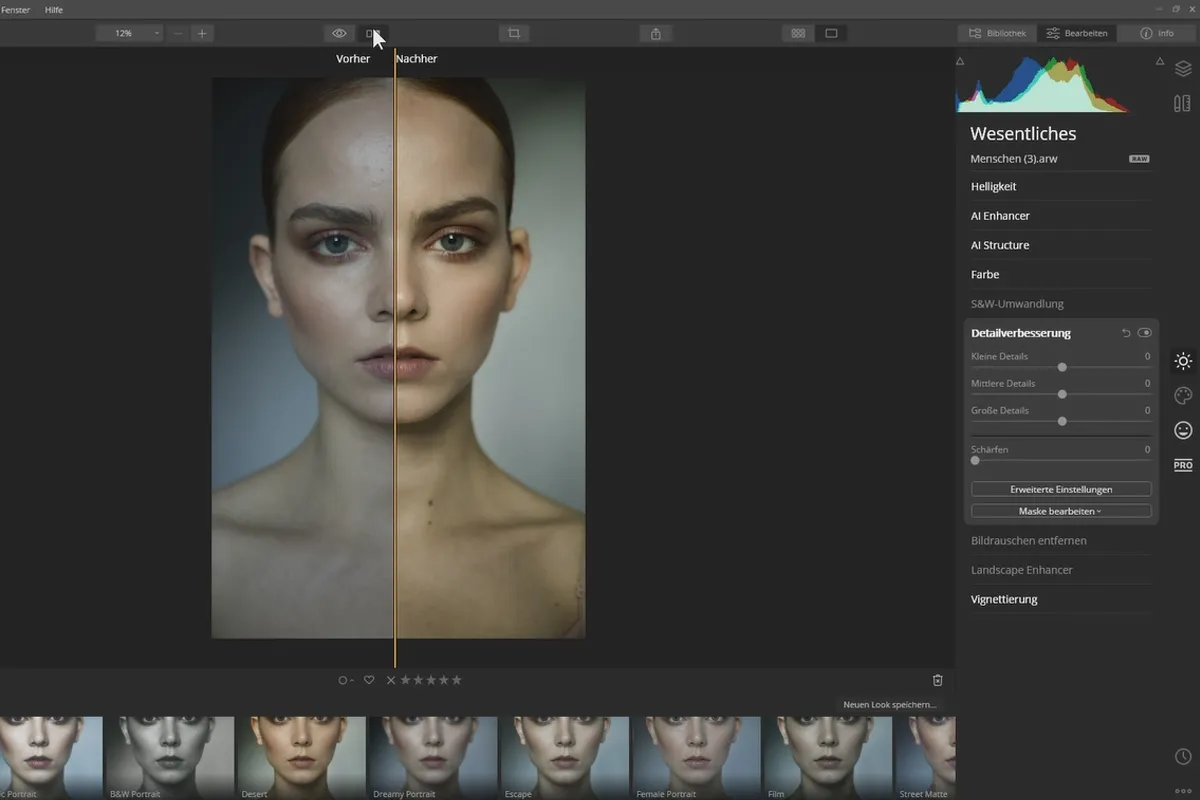
Task: Open the 12% zoom level dropdown
Action: point(130,33)
